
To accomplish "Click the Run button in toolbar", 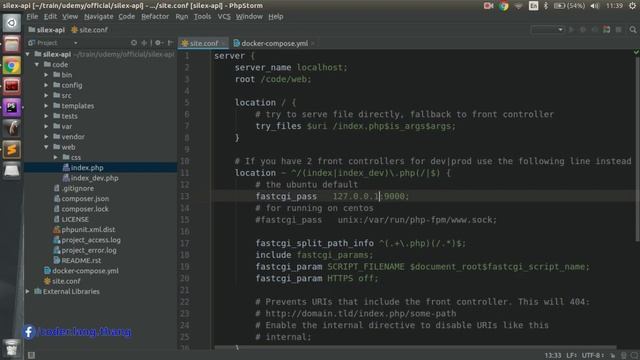I will click(x=571, y=30).
